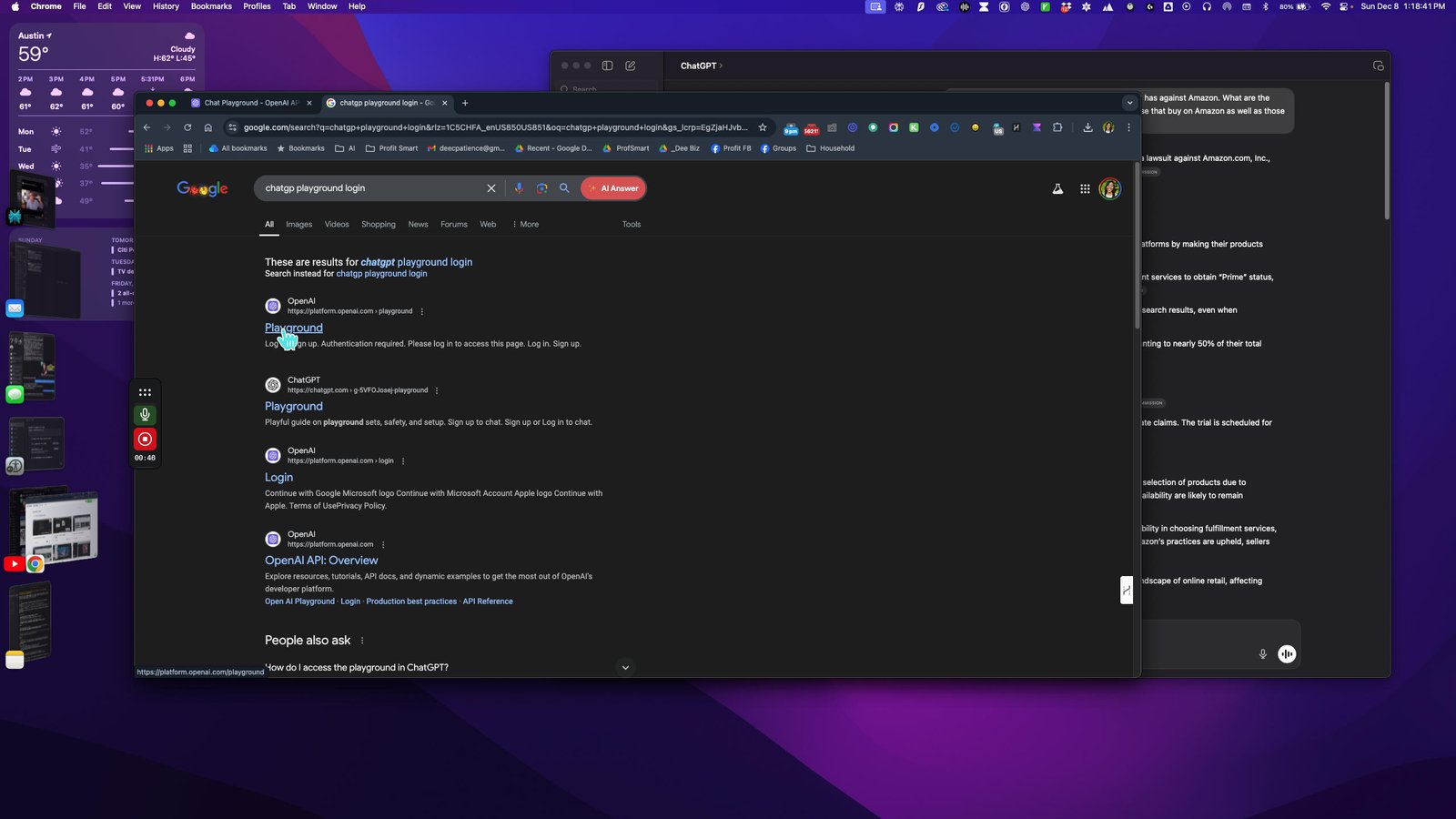Click the AI Answer button
Viewport: 1456px width, 819px height.
point(613,188)
